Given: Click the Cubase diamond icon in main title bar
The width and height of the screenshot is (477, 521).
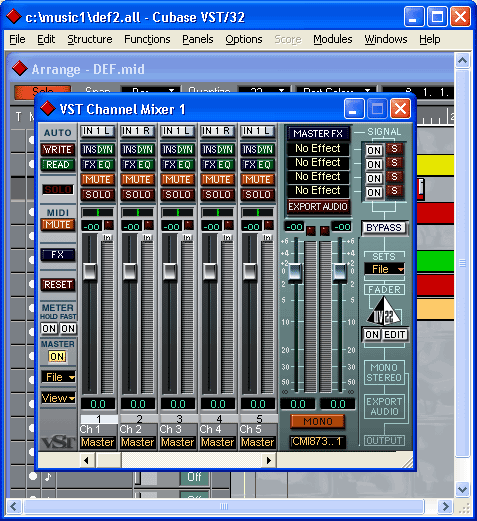Looking at the screenshot, I should pyautogui.click(x=13, y=16).
